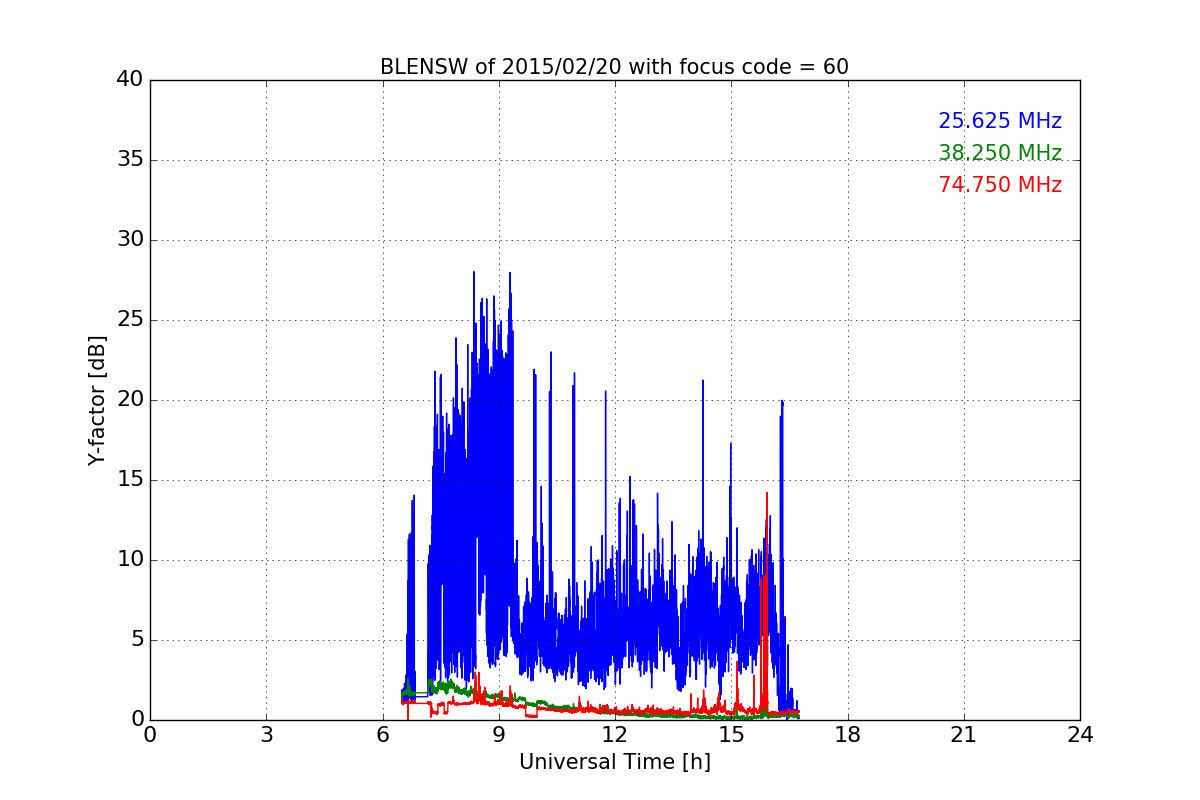Click the 35 tick label on y-axis
The image size is (1200, 800).
pos(130,160)
